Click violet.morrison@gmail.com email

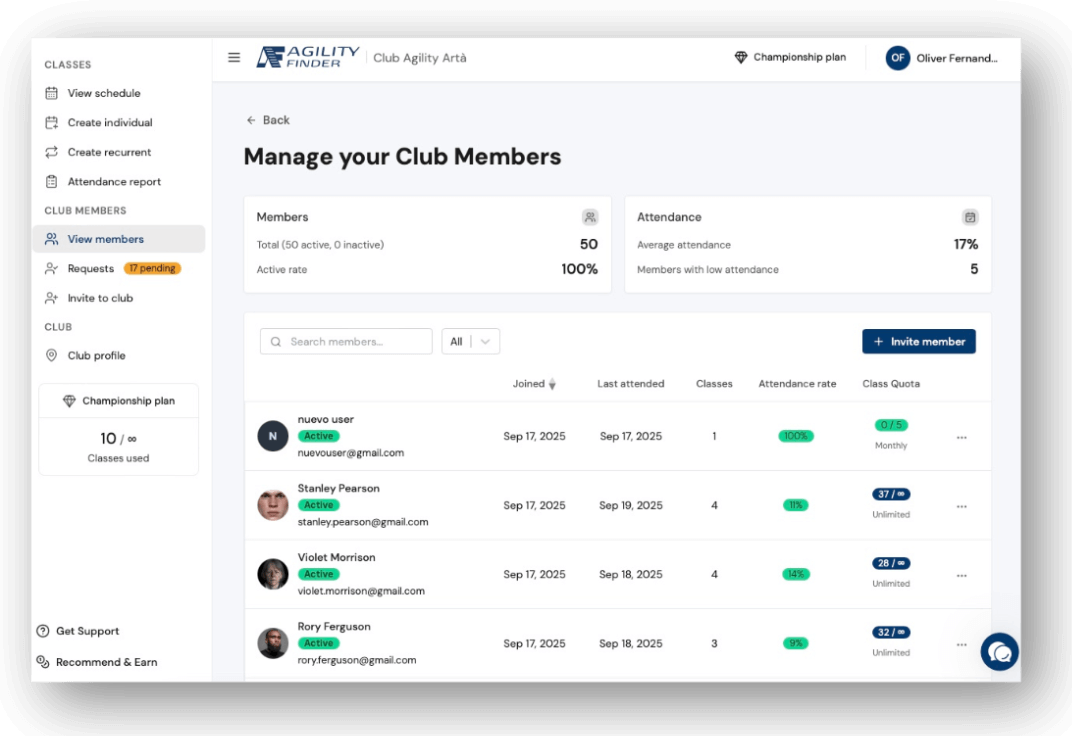tap(361, 591)
